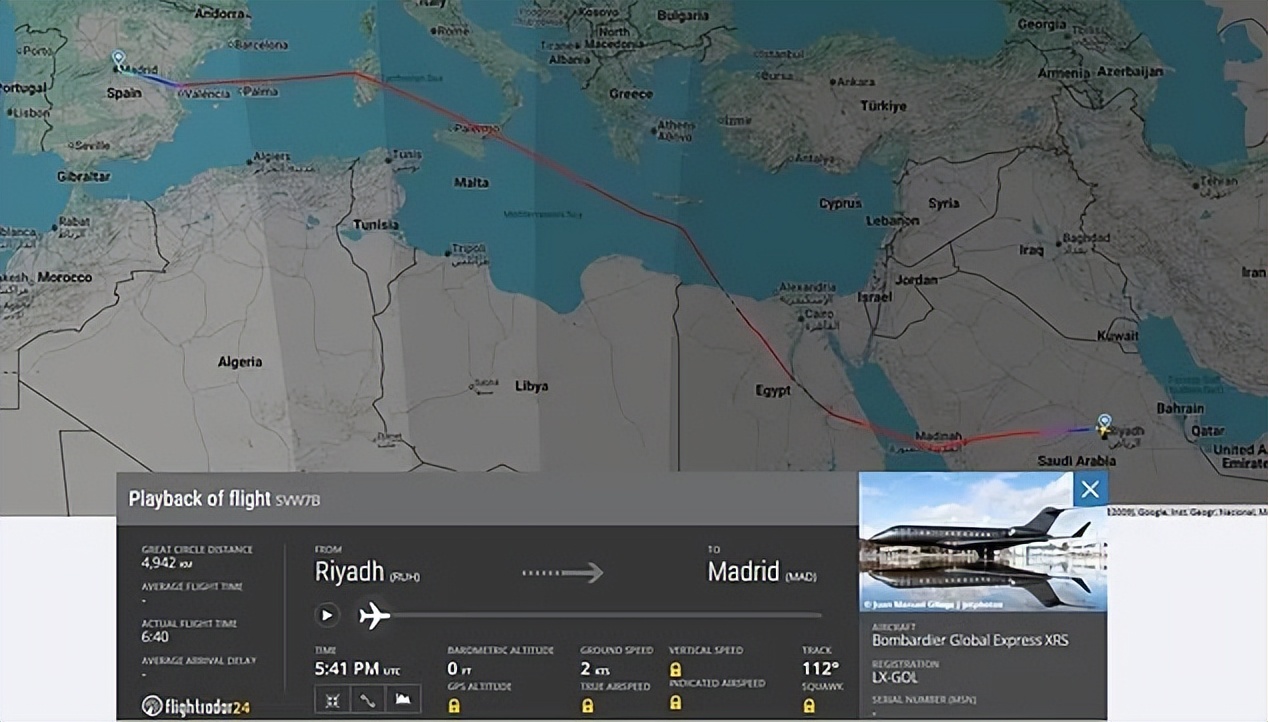Image resolution: width=1268 pixels, height=722 pixels.
Task: Click the airplane marker on the playback timeline
Action: (x=374, y=615)
